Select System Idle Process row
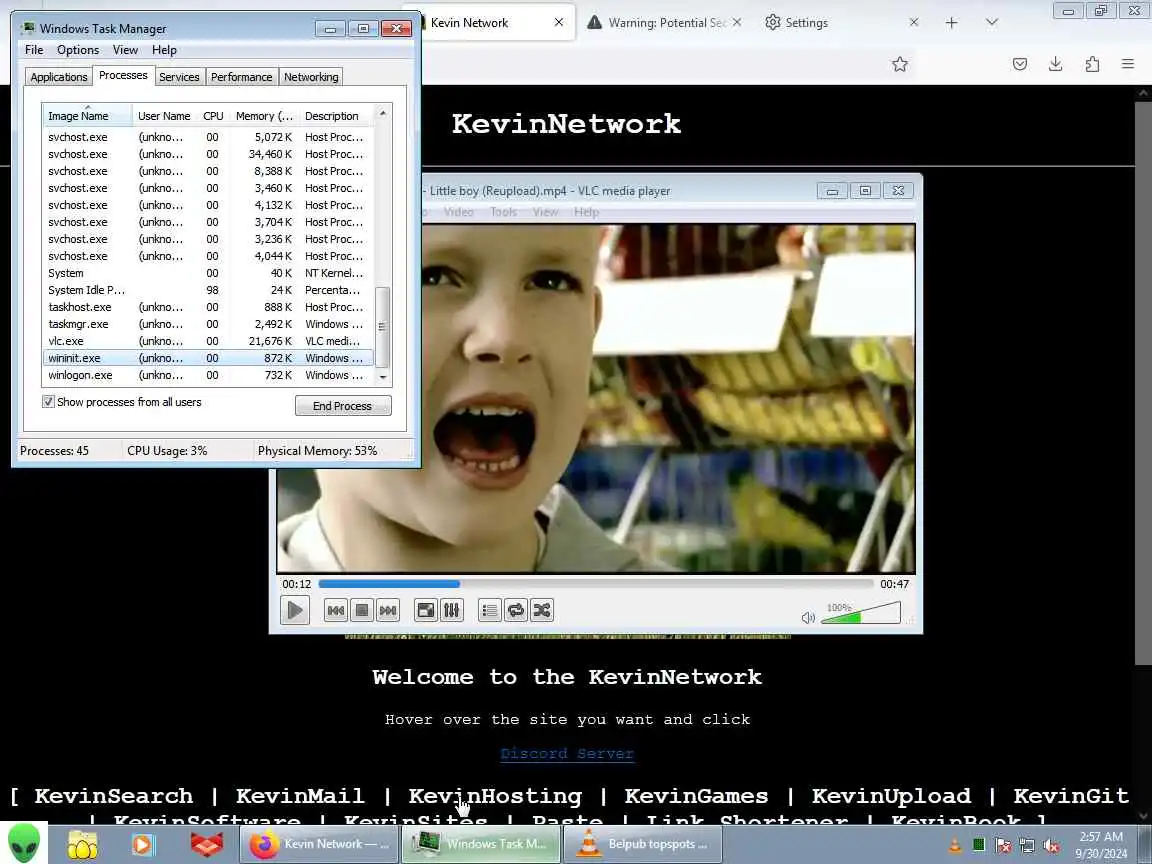 tap(208, 290)
